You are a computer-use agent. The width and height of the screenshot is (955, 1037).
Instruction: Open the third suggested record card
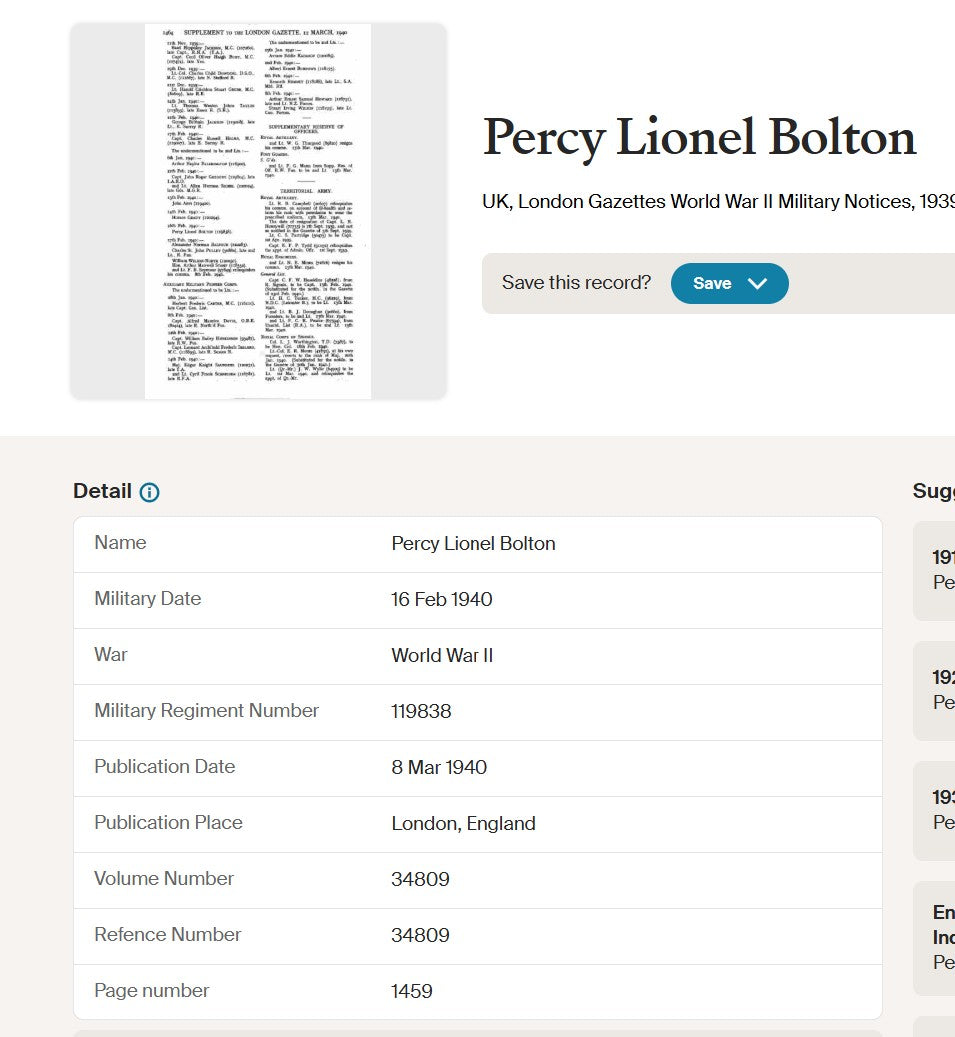934,811
